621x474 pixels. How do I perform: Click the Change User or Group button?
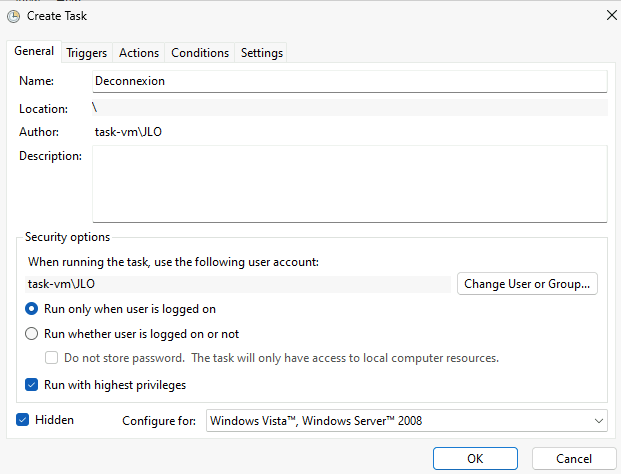tap(527, 284)
